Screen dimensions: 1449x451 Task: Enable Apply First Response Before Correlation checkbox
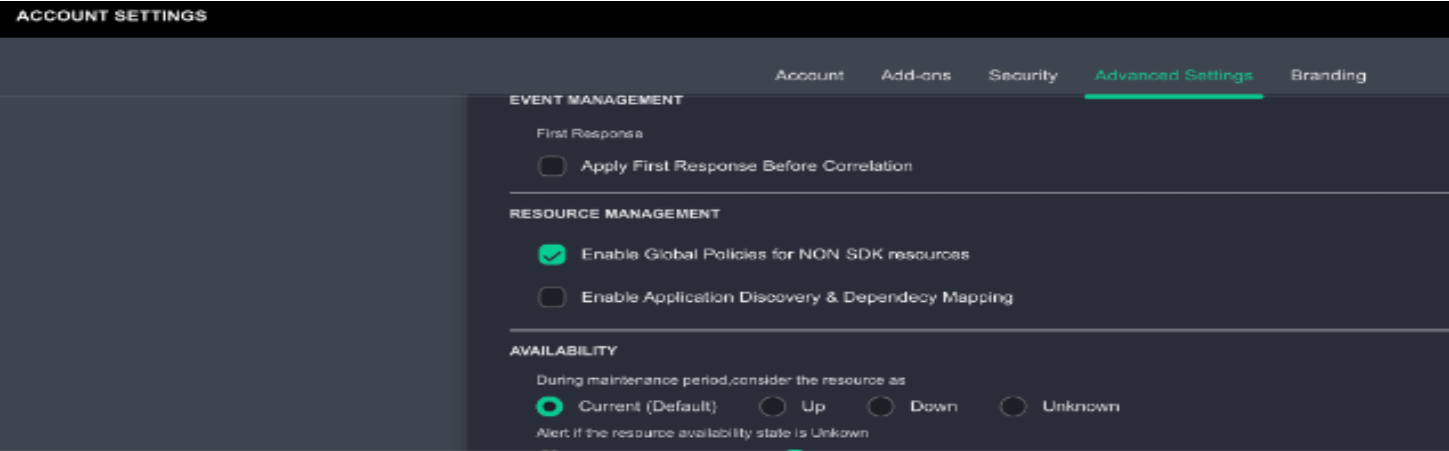pos(552,166)
